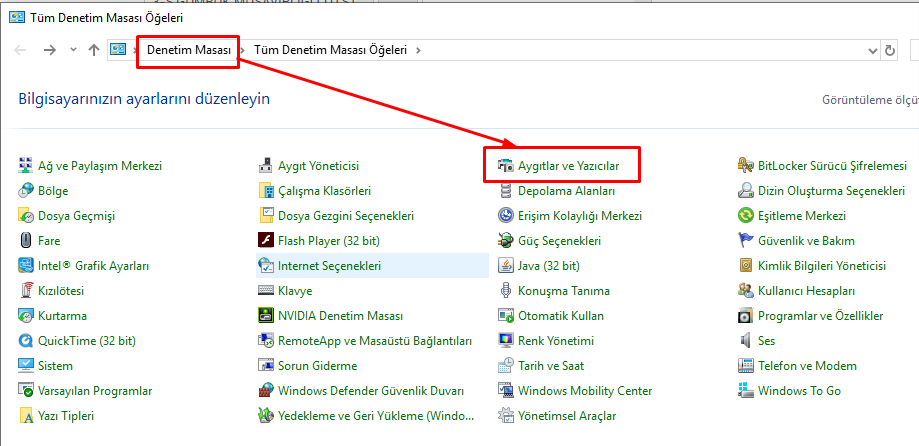Open Kimlik Bilgileri Yöneticisi link
Viewport: 919px width, 446px height.
click(822, 265)
